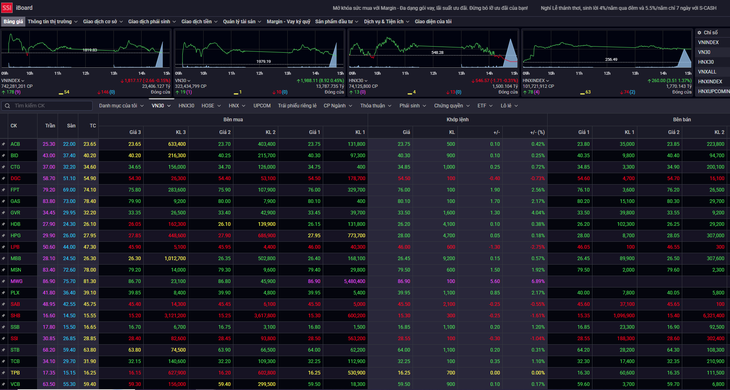
Task: Open the FPT ticker symbol
Action: pyautogui.click(x=15, y=190)
